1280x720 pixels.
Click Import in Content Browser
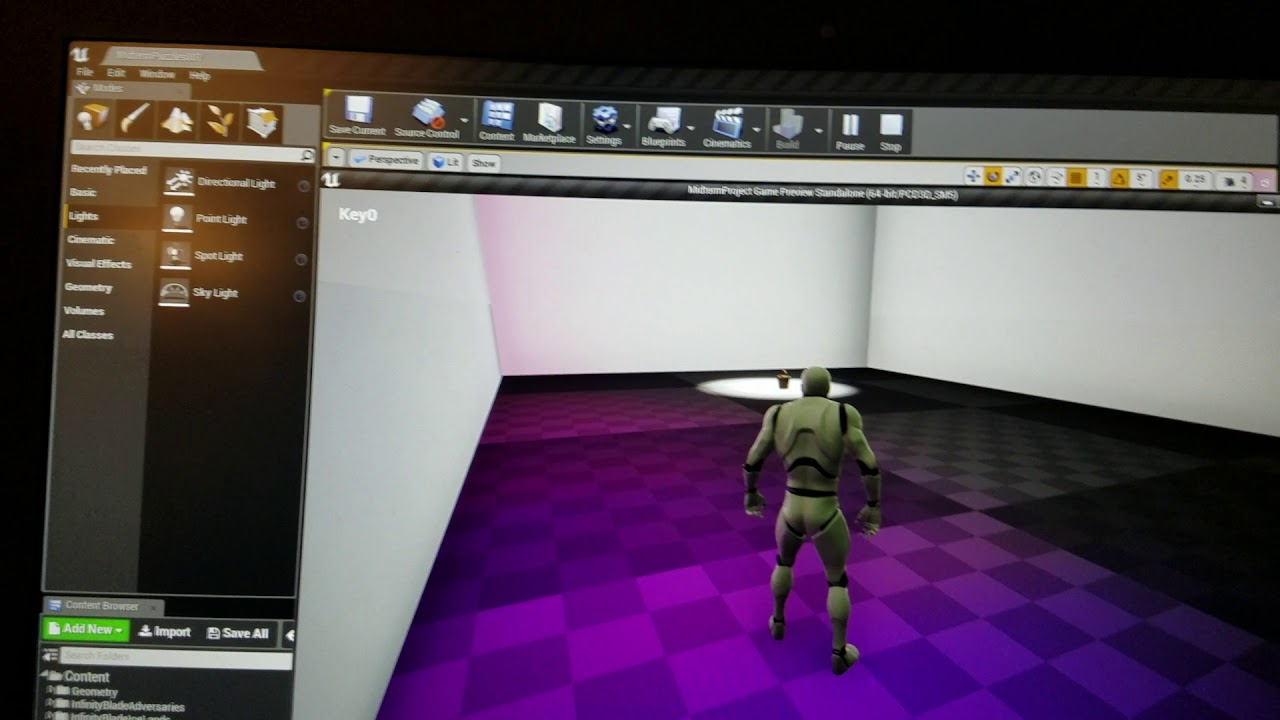(165, 631)
